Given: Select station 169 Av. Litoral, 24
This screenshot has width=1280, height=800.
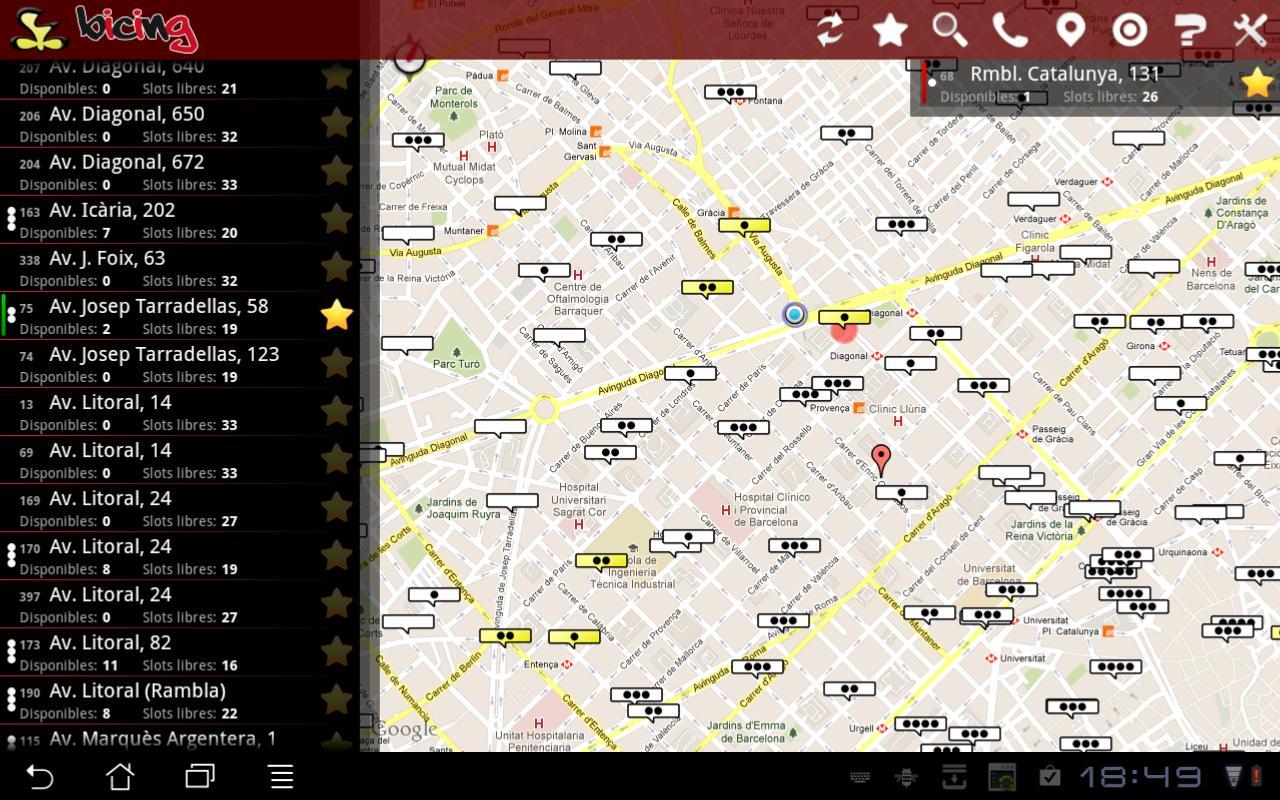Looking at the screenshot, I should (x=180, y=508).
